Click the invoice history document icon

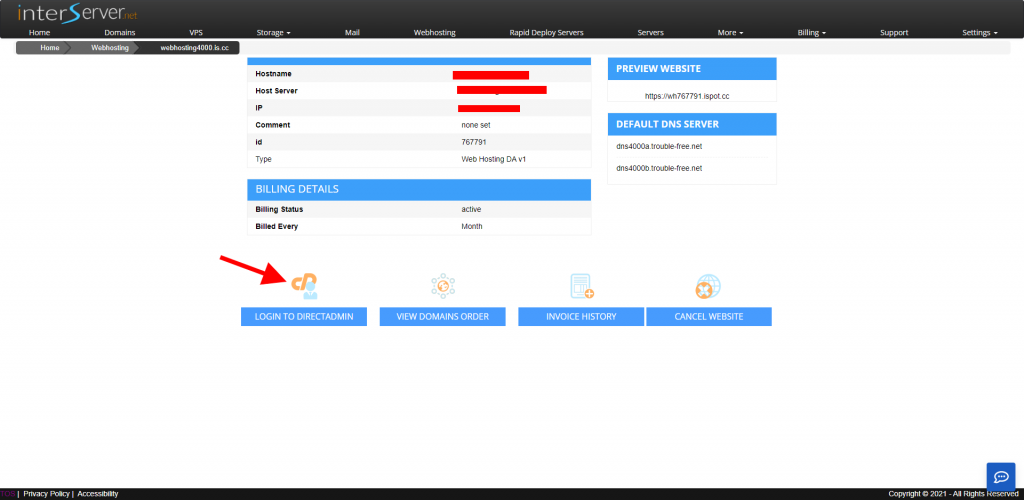coord(581,286)
